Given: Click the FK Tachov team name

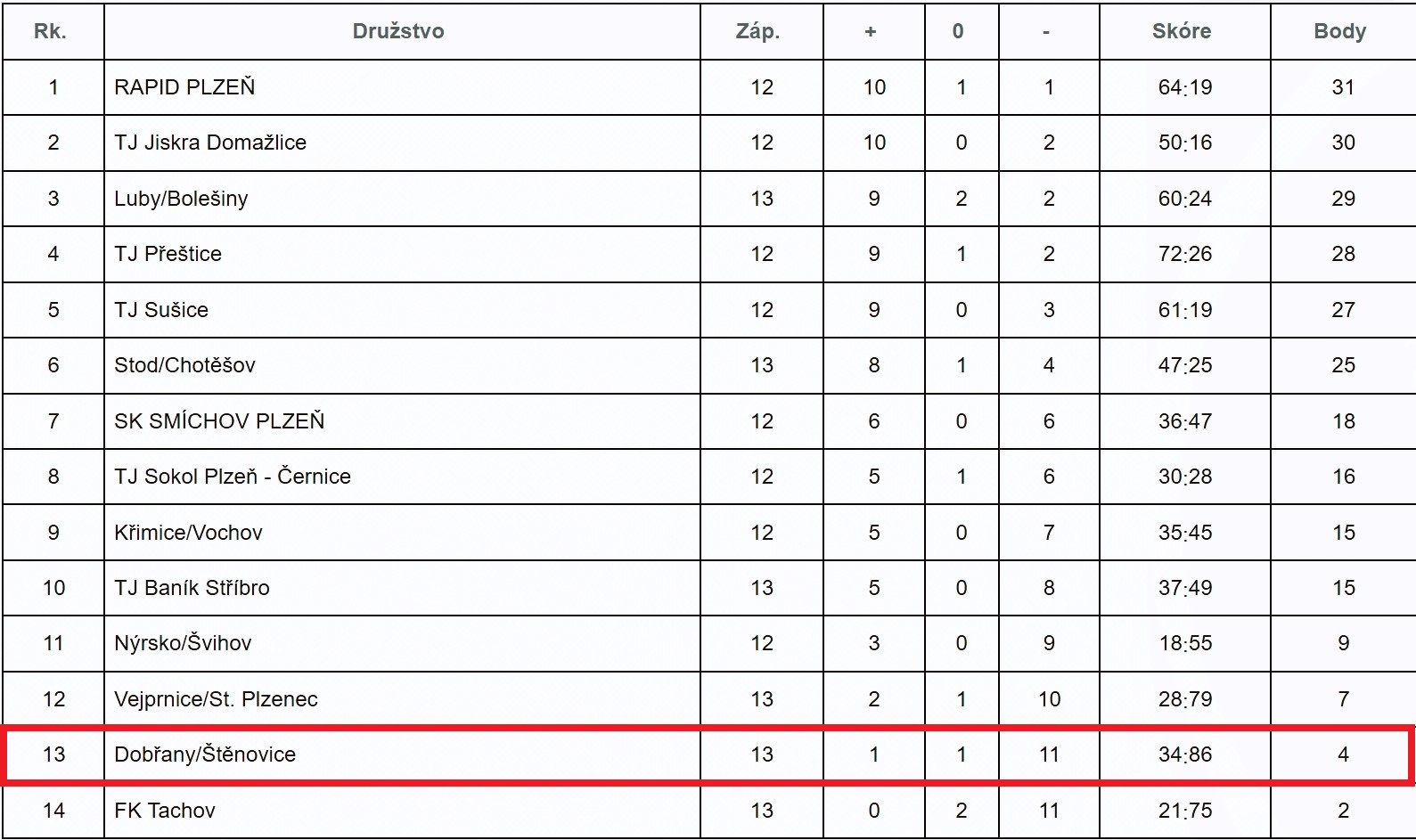Looking at the screenshot, I should click(x=165, y=811).
